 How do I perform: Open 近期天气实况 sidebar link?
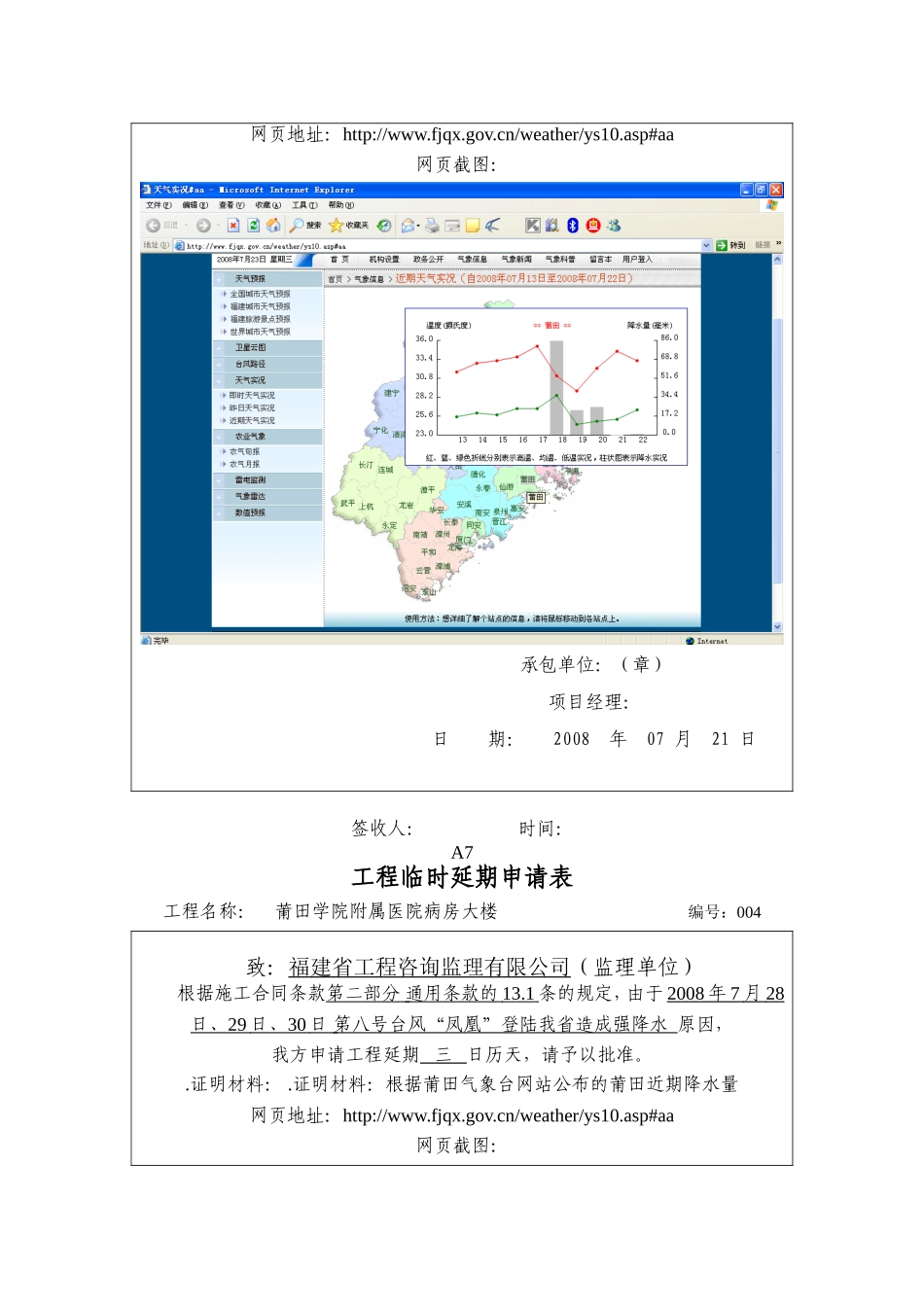pos(252,421)
